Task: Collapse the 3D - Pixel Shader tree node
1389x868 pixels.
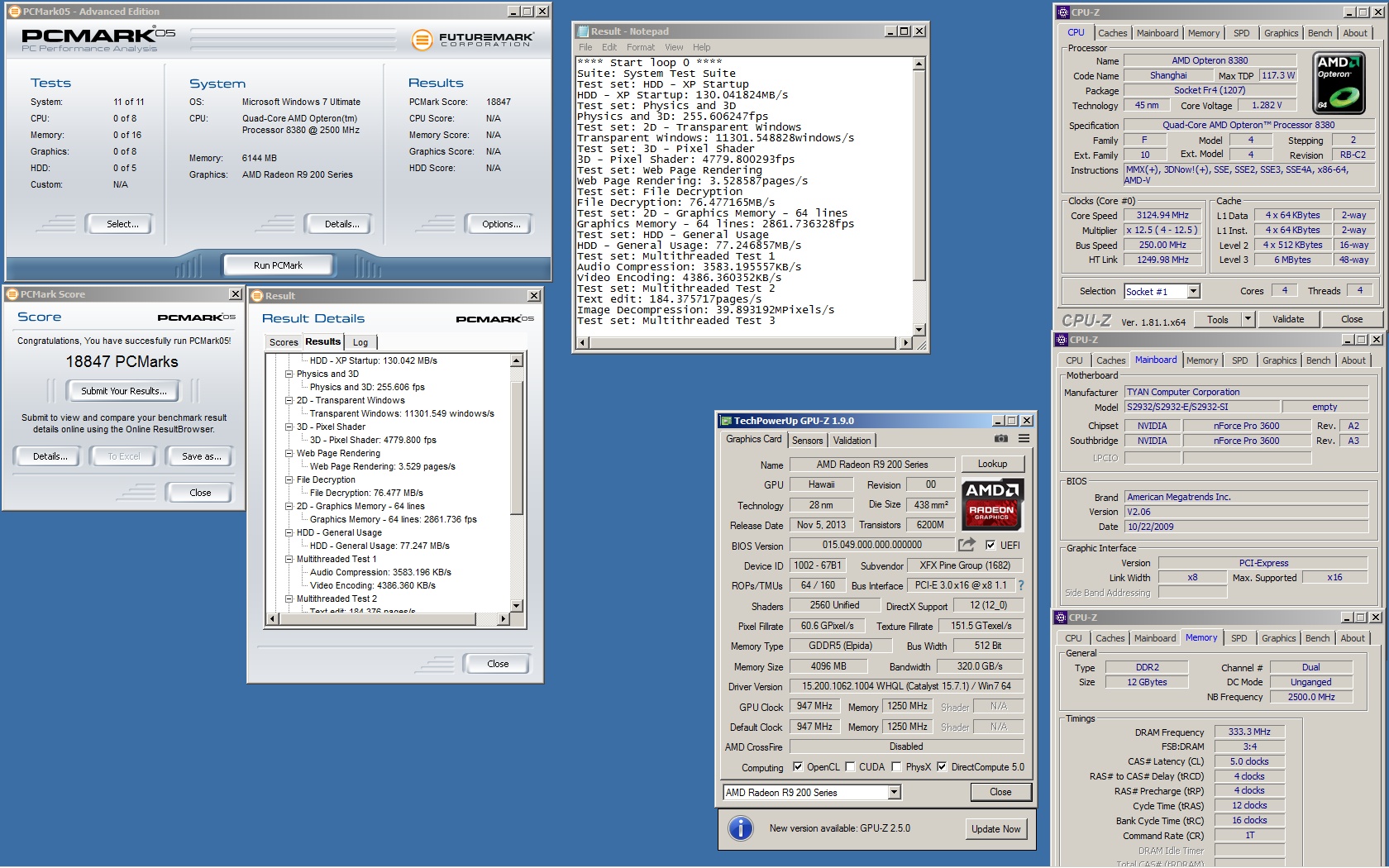Action: click(x=289, y=427)
